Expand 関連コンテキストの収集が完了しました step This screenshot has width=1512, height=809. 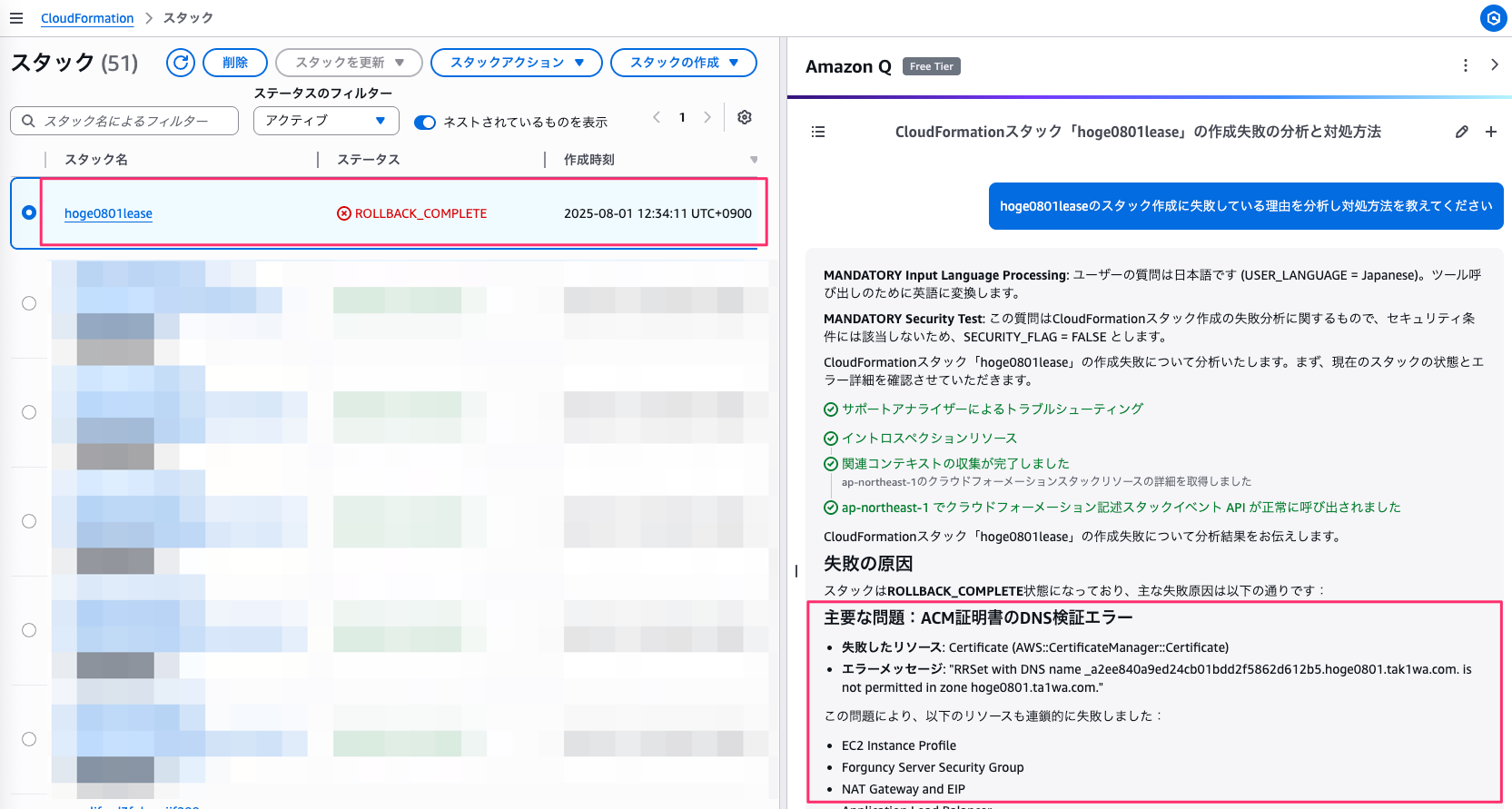[x=946, y=464]
